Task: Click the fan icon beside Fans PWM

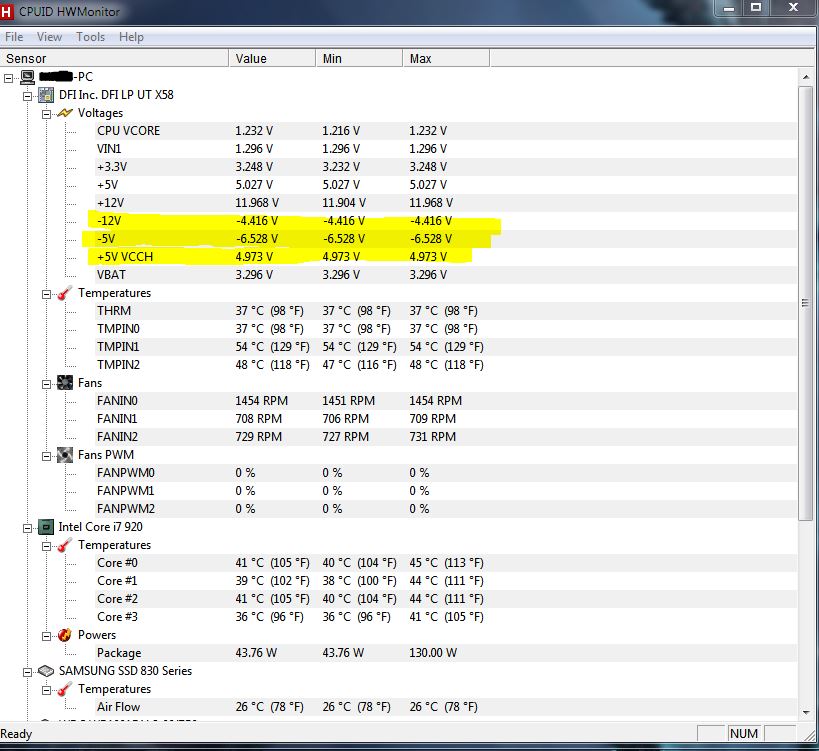Action: (65, 455)
